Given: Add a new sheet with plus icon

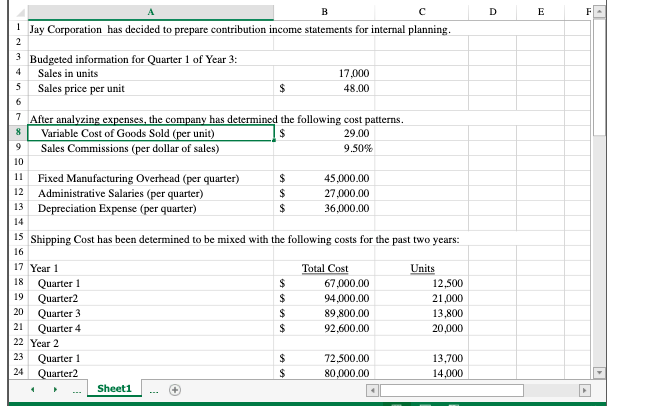Looking at the screenshot, I should click(175, 390).
